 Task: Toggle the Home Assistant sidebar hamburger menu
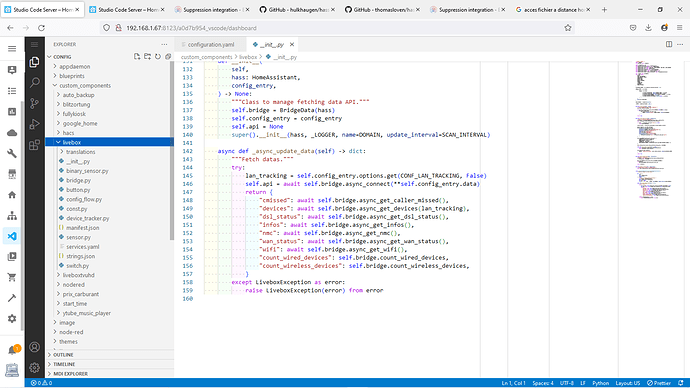click(12, 49)
